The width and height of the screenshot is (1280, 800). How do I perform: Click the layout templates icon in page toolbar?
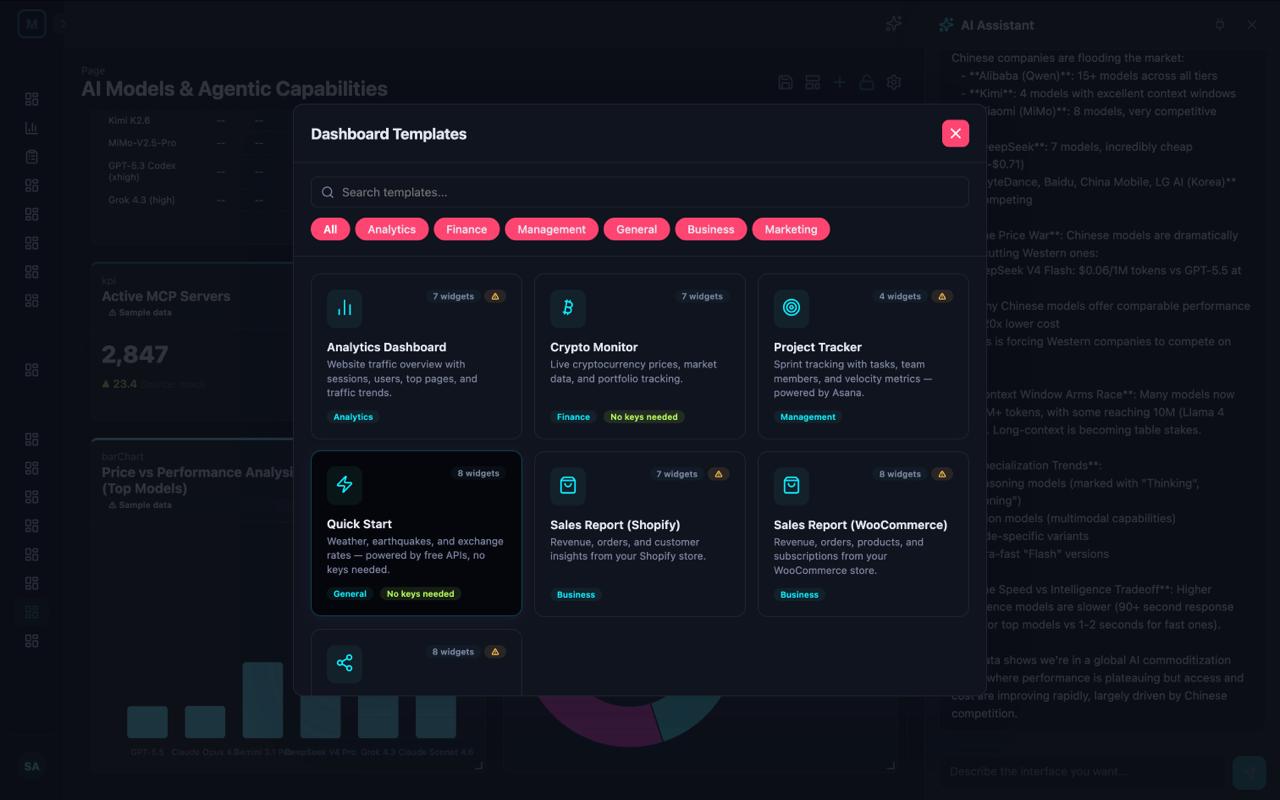pyautogui.click(x=812, y=82)
